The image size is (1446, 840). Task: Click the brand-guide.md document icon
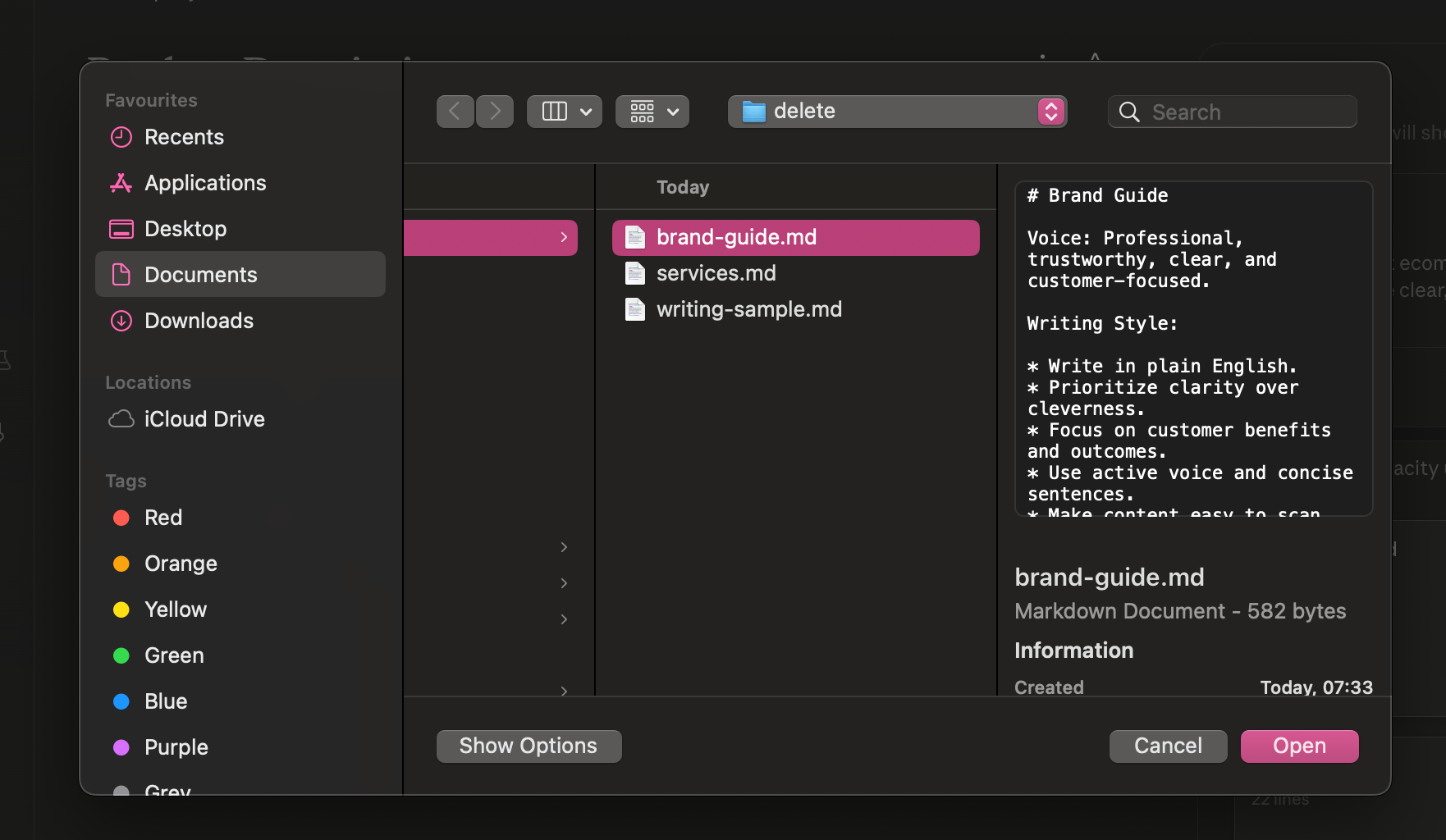[635, 237]
